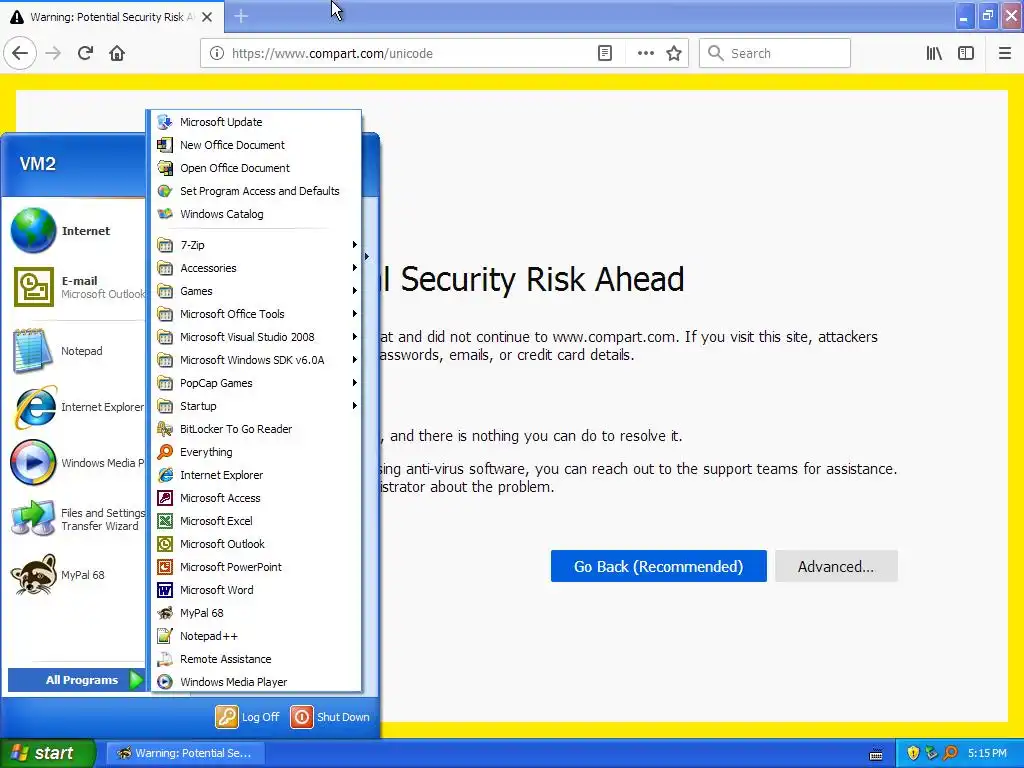Expand the PopCap Games submenu
Image resolution: width=1024 pixels, height=768 pixels.
click(x=257, y=383)
